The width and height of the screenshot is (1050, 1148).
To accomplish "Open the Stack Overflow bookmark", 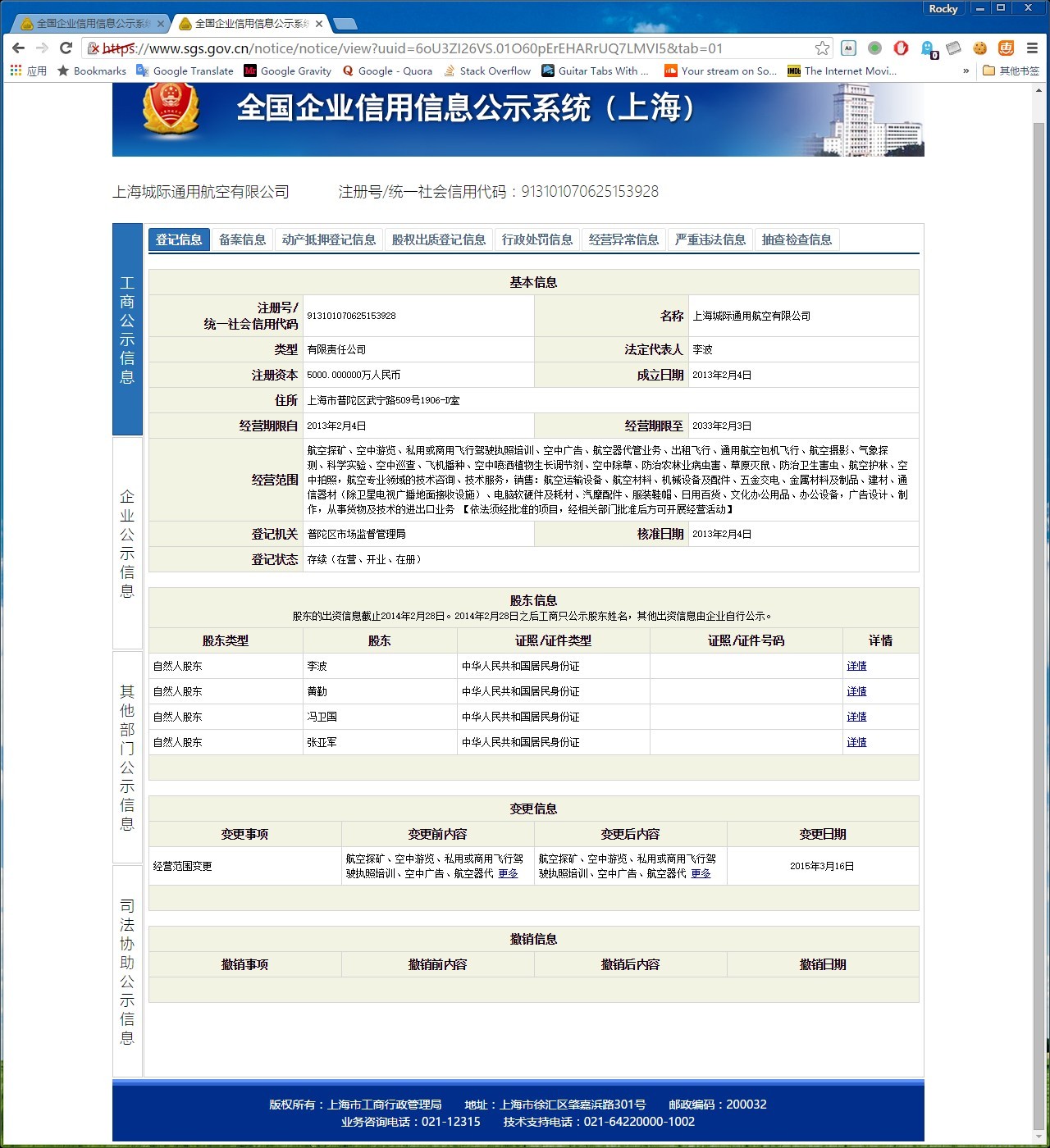I will (487, 71).
